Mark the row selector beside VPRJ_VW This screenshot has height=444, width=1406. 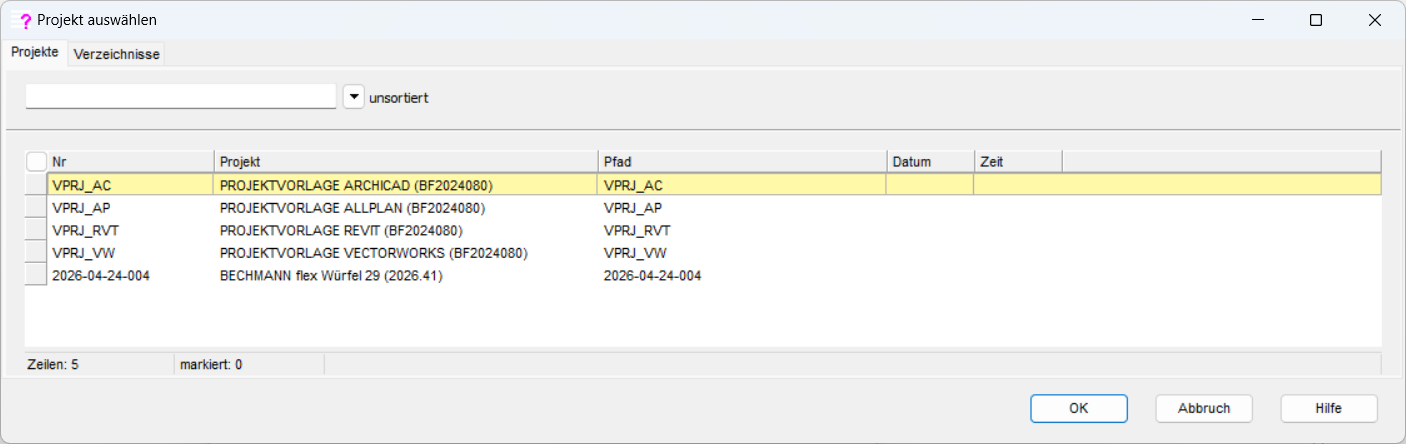coord(36,253)
